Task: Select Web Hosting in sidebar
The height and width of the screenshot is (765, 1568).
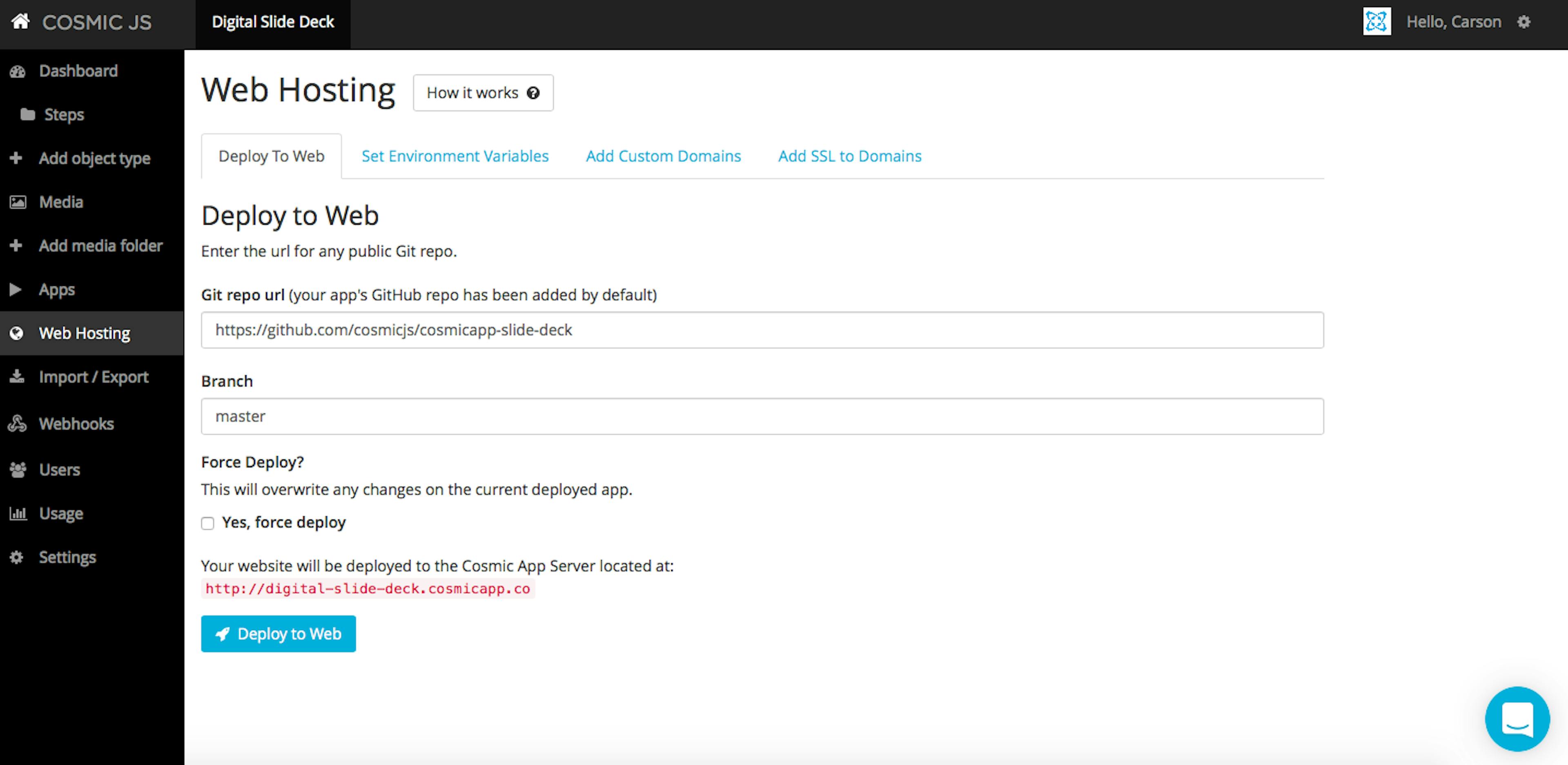Action: 92,333
